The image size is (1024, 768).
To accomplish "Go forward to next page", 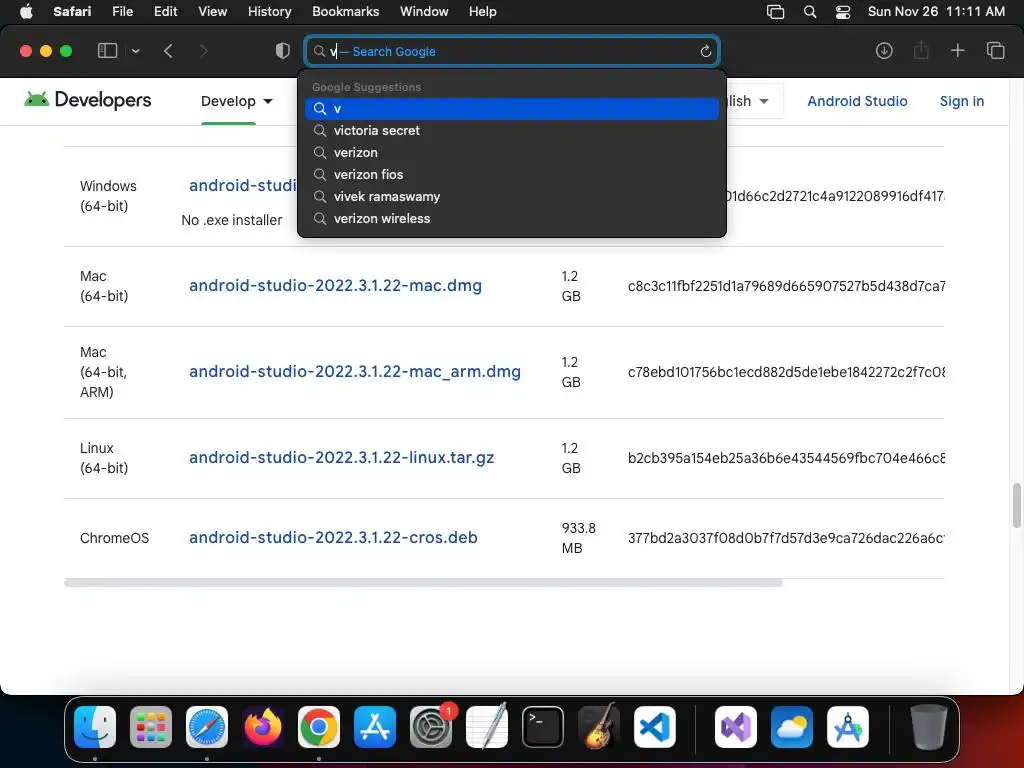I will tap(204, 51).
